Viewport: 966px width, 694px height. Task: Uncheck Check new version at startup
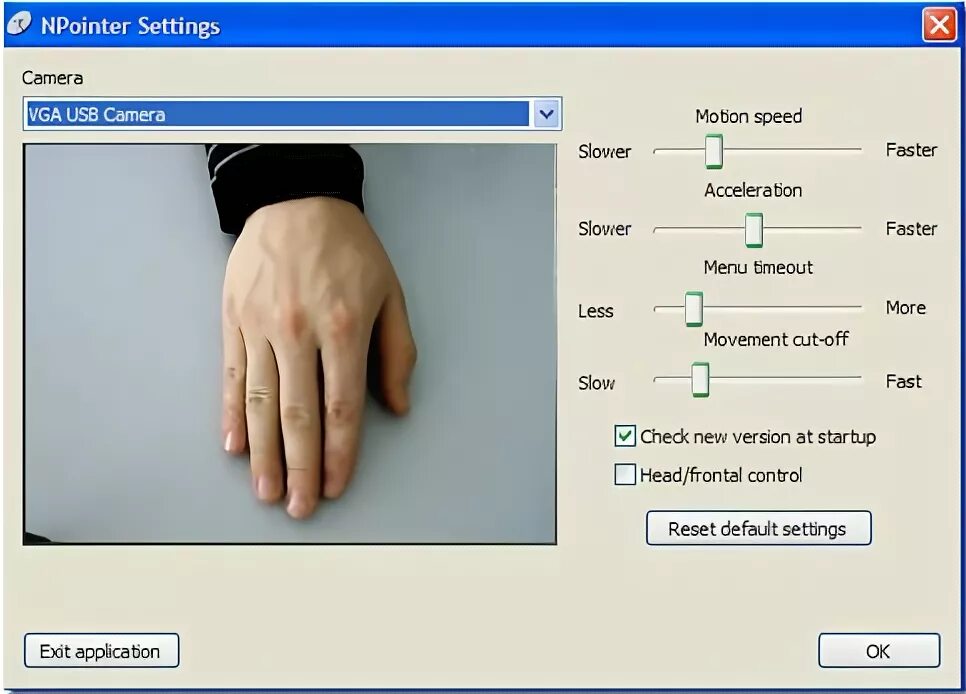click(625, 436)
